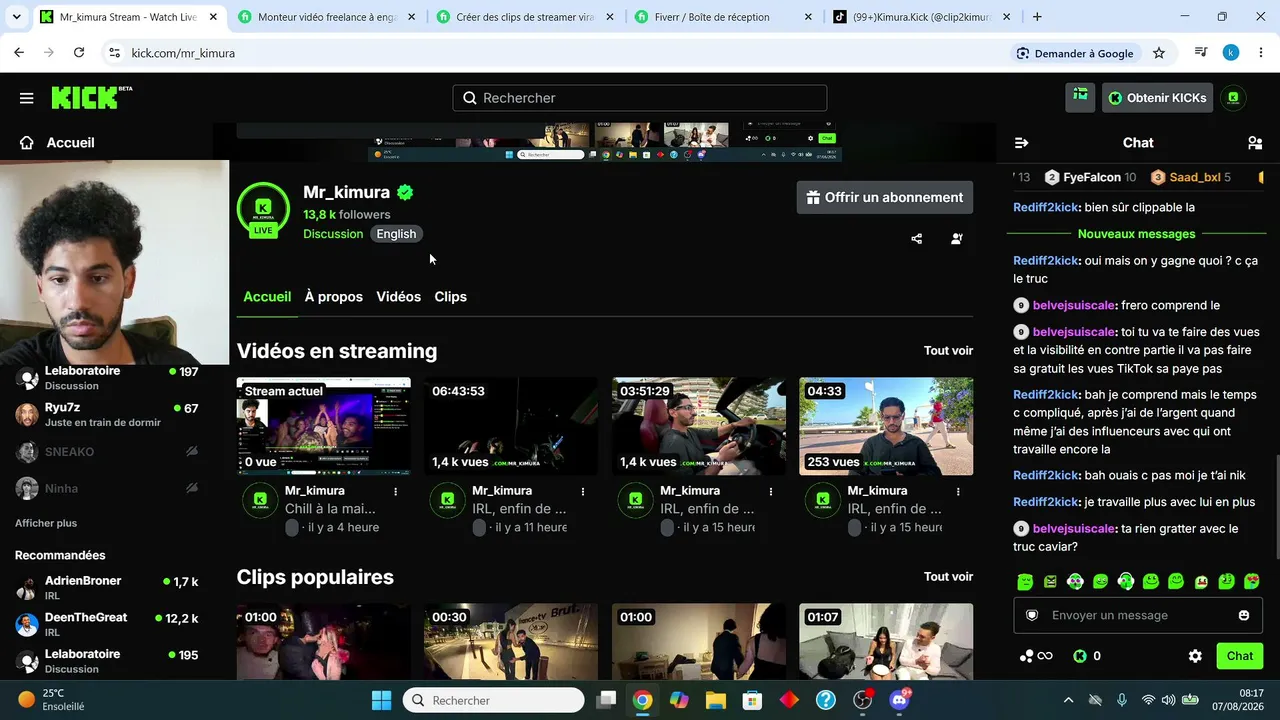Play the 00:30 popular clip
This screenshot has width=1280, height=720.
pyautogui.click(x=511, y=642)
